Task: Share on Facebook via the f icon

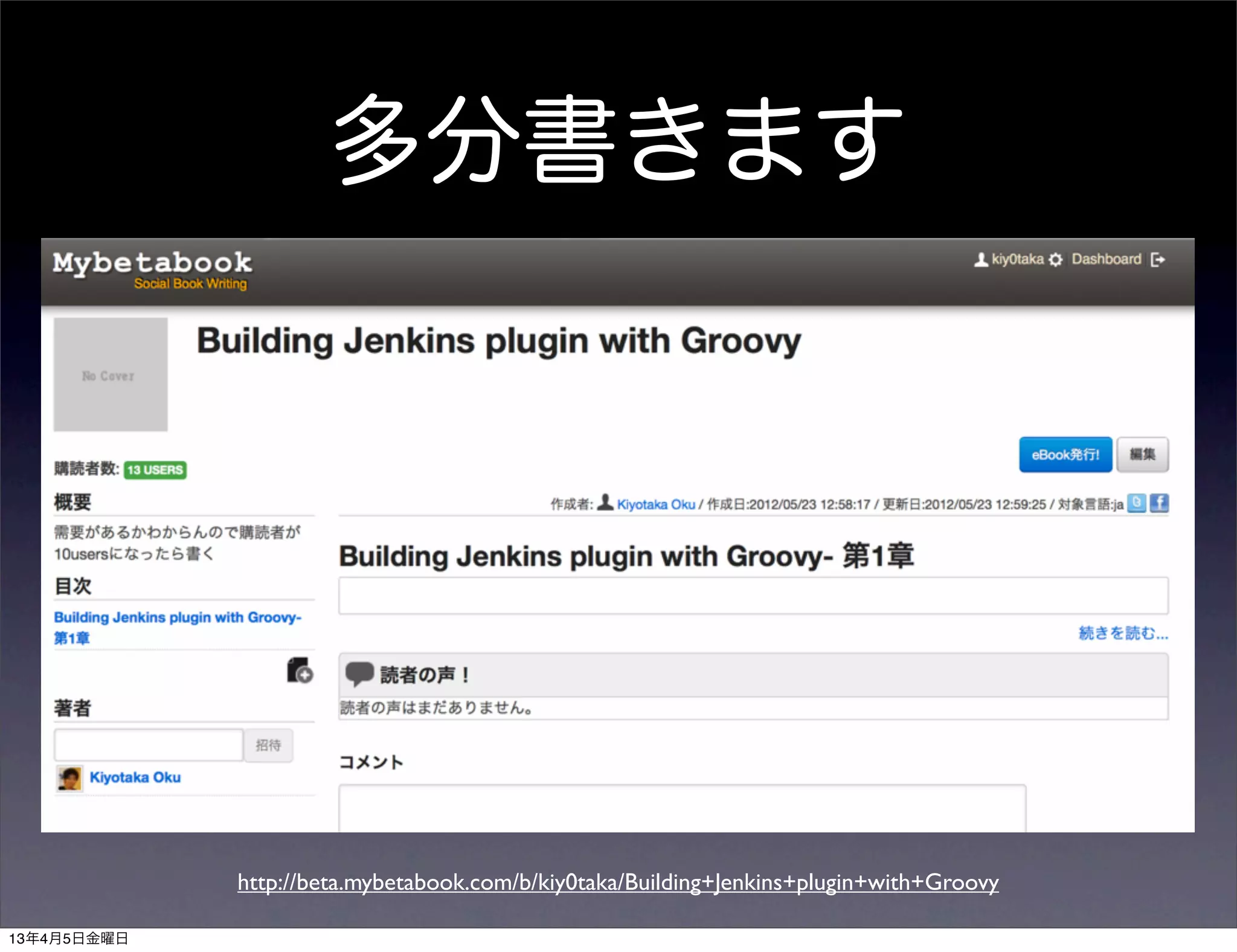Action: tap(1159, 503)
